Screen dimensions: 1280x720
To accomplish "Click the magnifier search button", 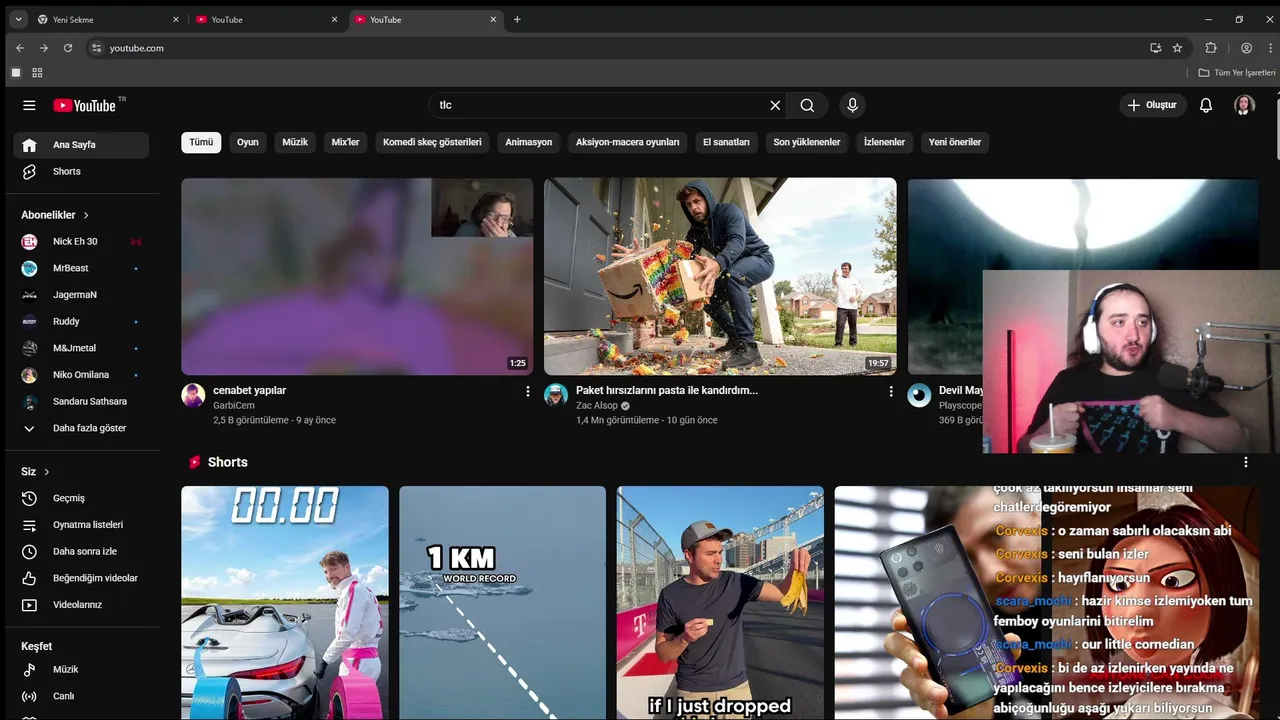I will [x=807, y=105].
